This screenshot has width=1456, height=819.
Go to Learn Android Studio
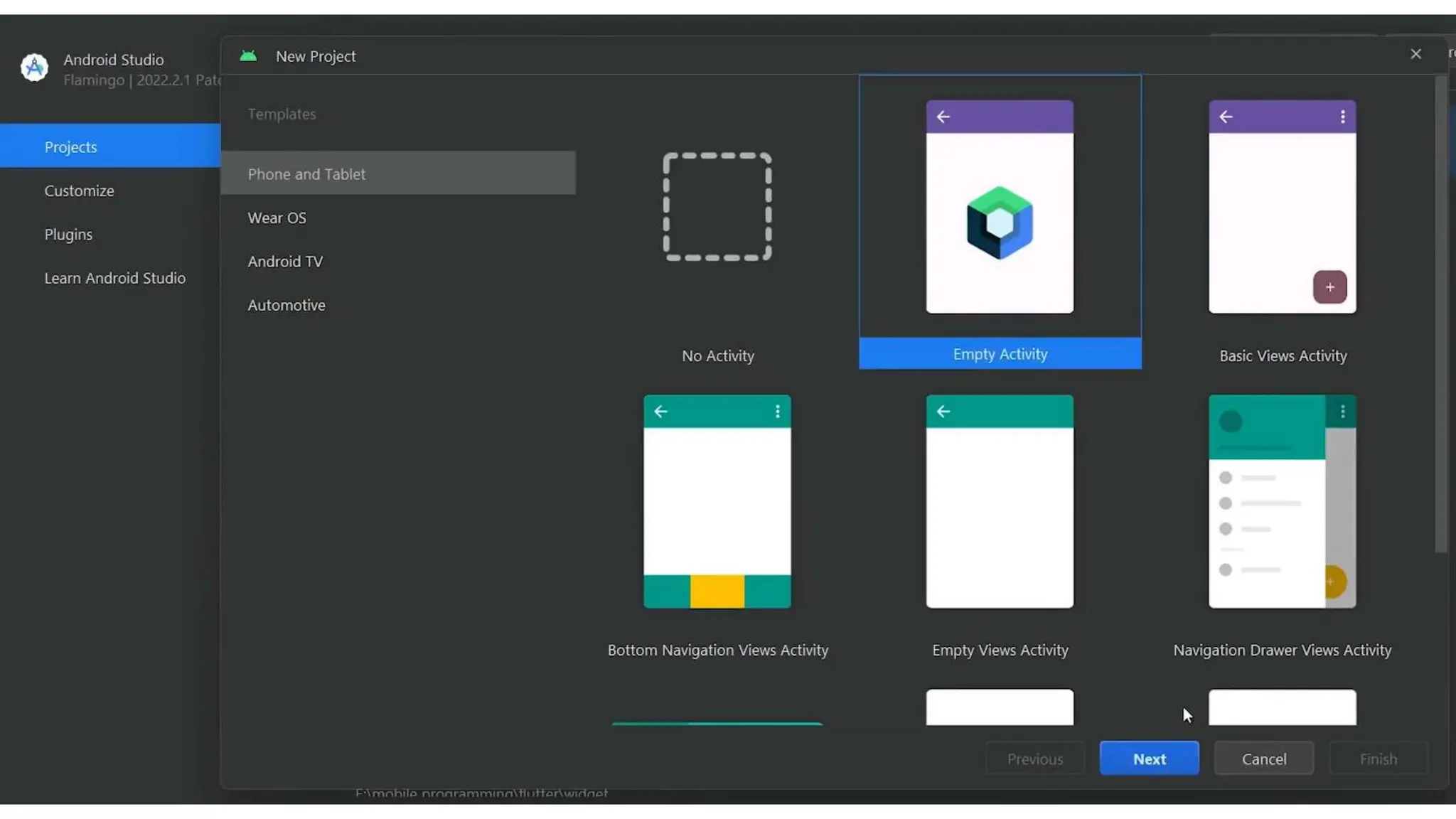[114, 278]
